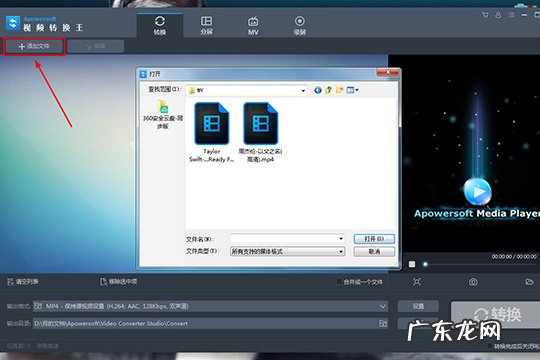Expand the Look in (查找范围) folder dropdown
540x360 pixels.
coord(303,91)
